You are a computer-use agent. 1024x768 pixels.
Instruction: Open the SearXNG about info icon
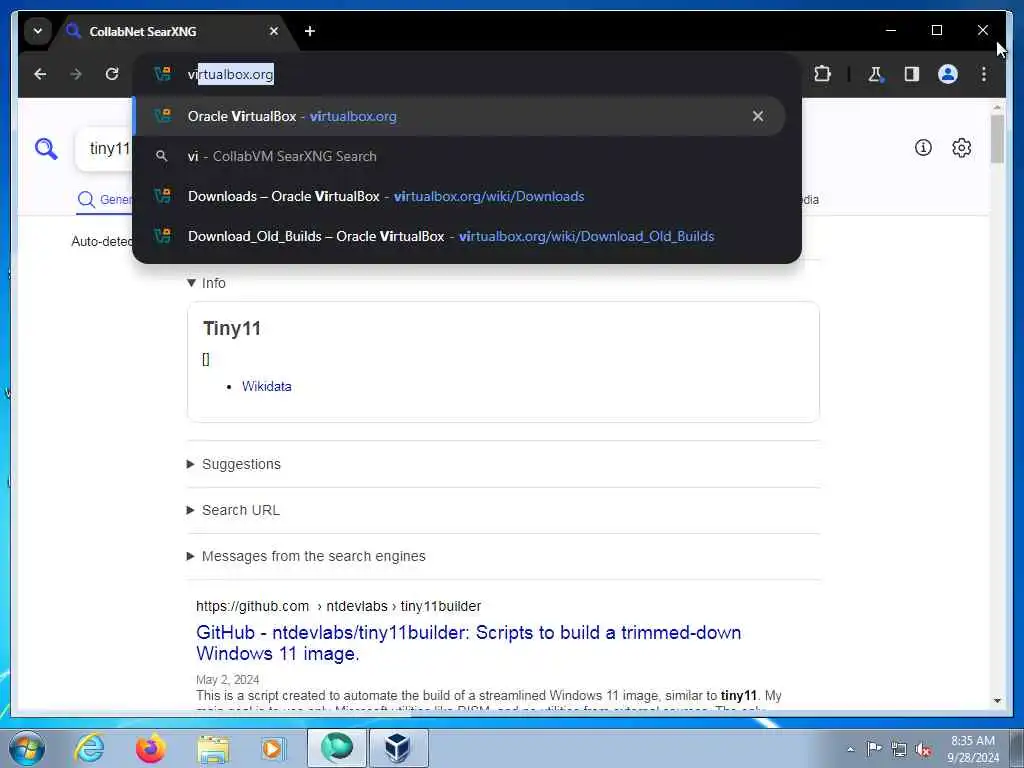(923, 148)
